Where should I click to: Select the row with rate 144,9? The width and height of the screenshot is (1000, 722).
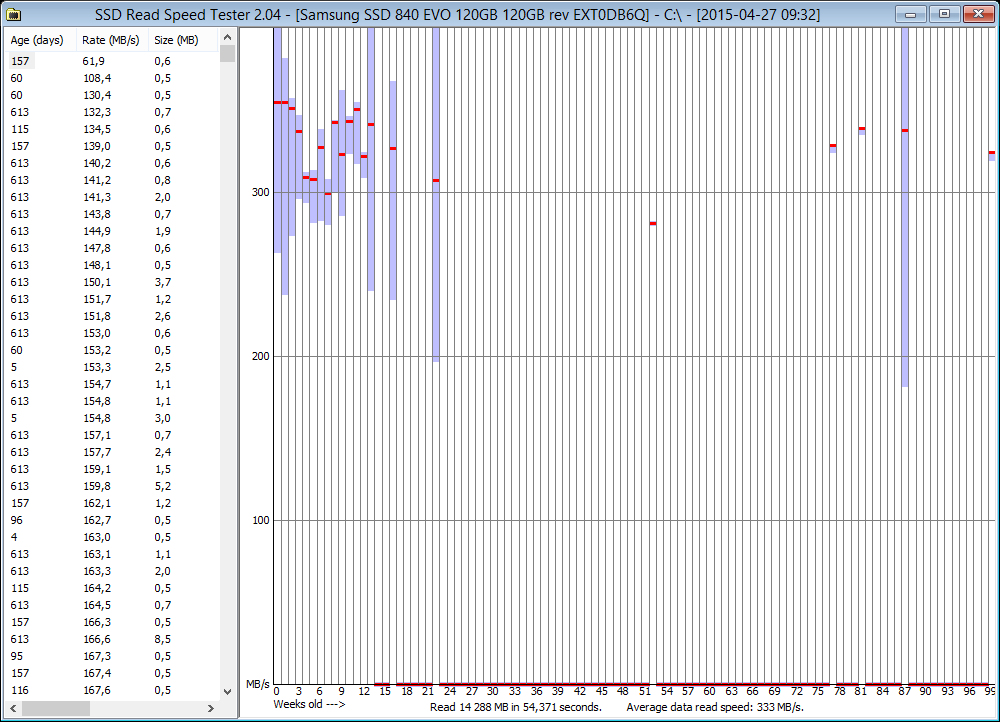(112, 232)
